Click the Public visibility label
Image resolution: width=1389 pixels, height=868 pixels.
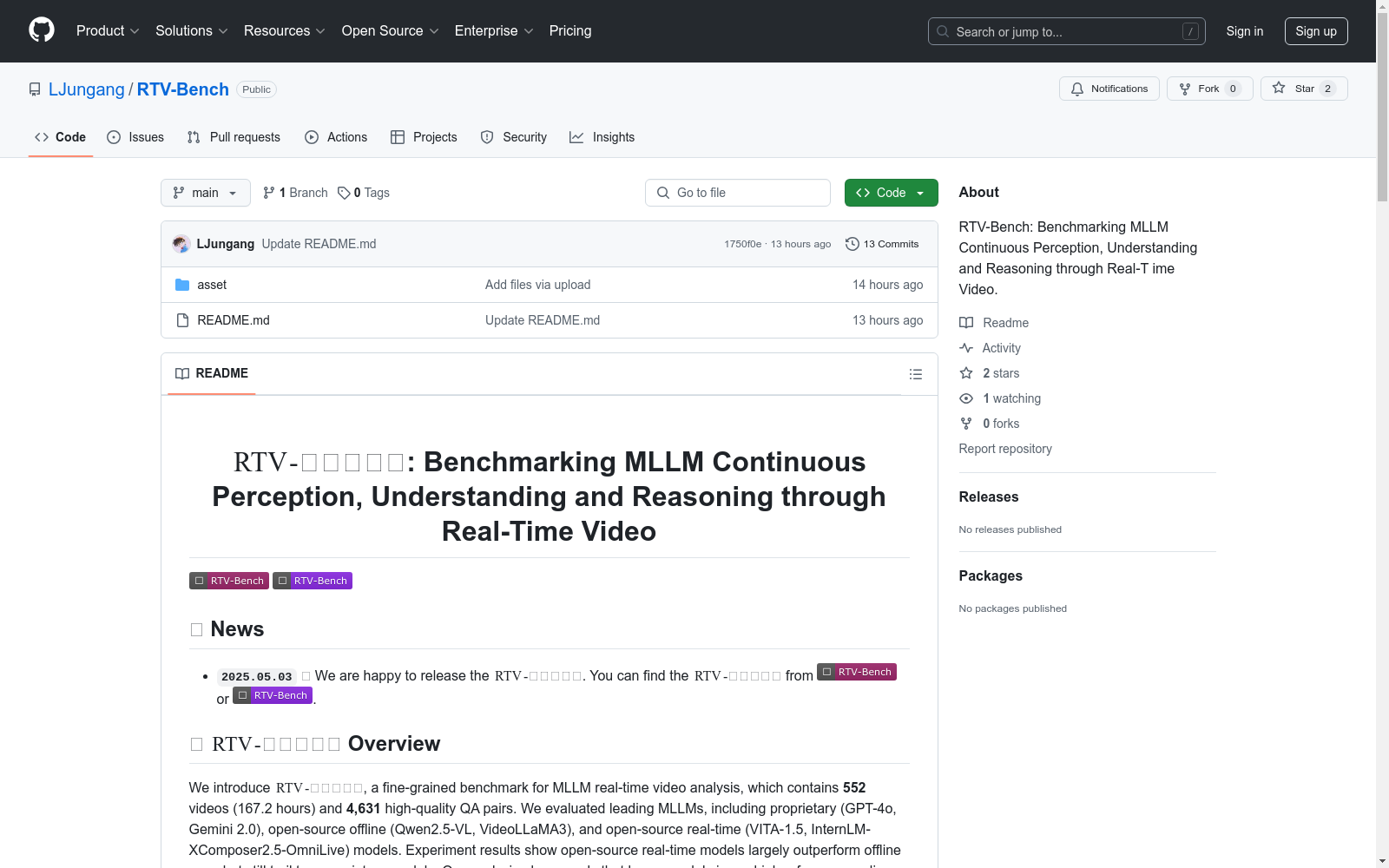(x=257, y=89)
